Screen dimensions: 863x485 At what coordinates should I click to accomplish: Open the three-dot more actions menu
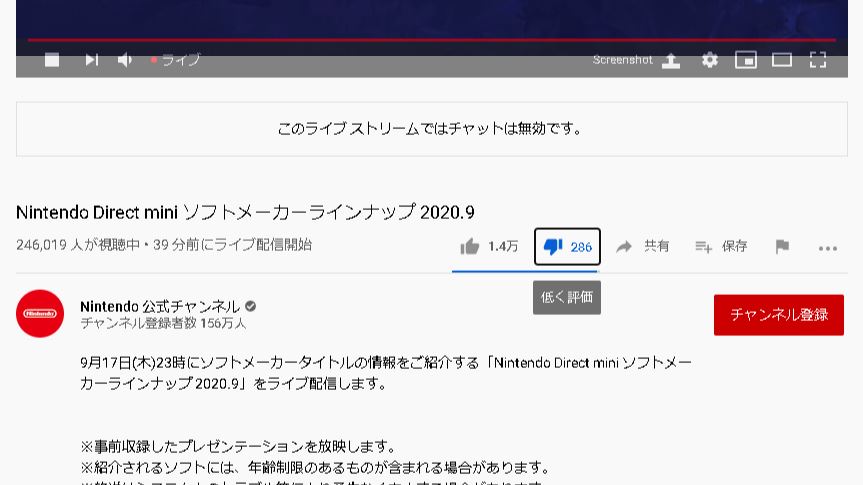(828, 248)
